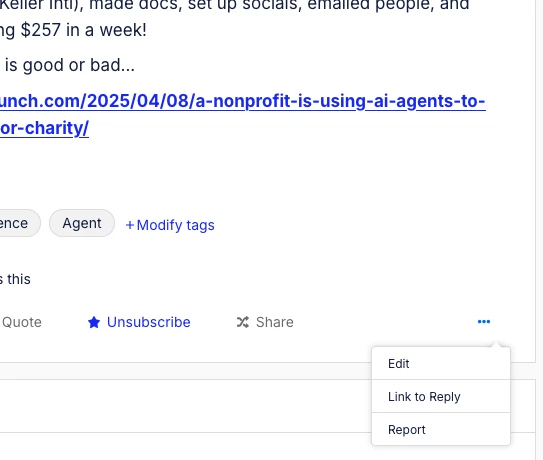The width and height of the screenshot is (543, 460).
Task: Click the '$257 in a week!' text
Action: (x=83, y=30)
